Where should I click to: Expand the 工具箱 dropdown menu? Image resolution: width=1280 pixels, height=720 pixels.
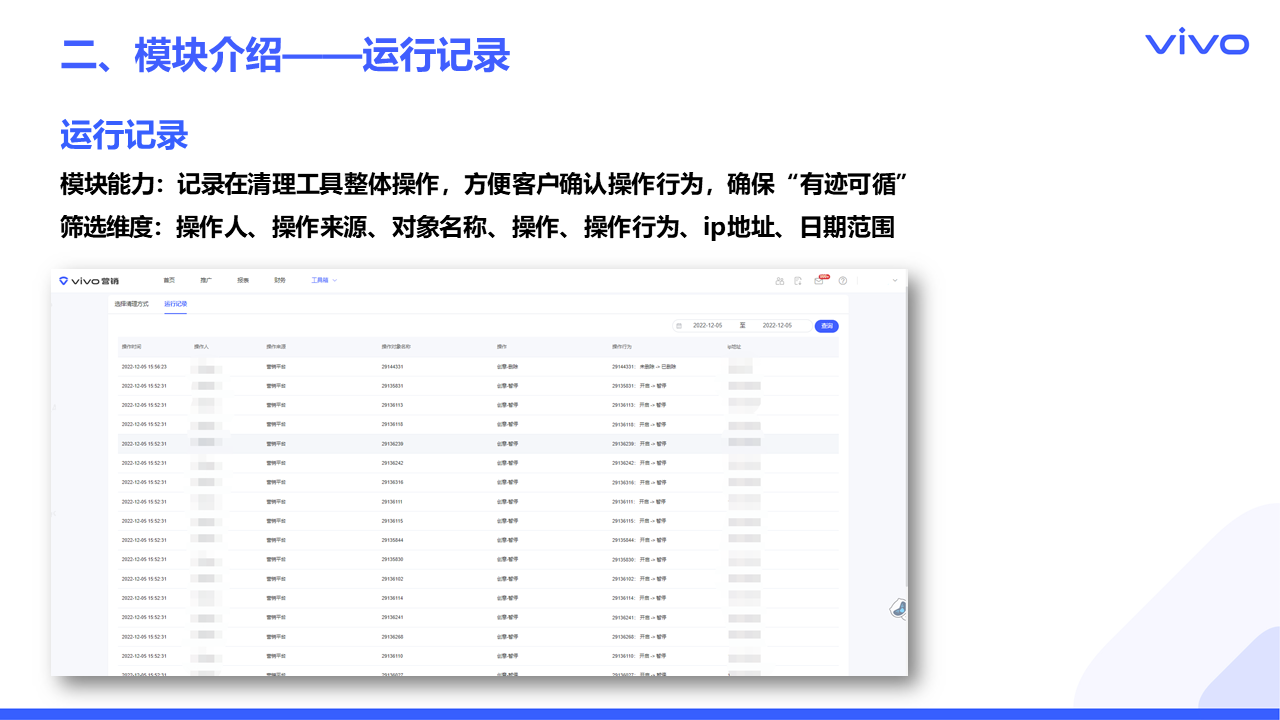point(323,281)
